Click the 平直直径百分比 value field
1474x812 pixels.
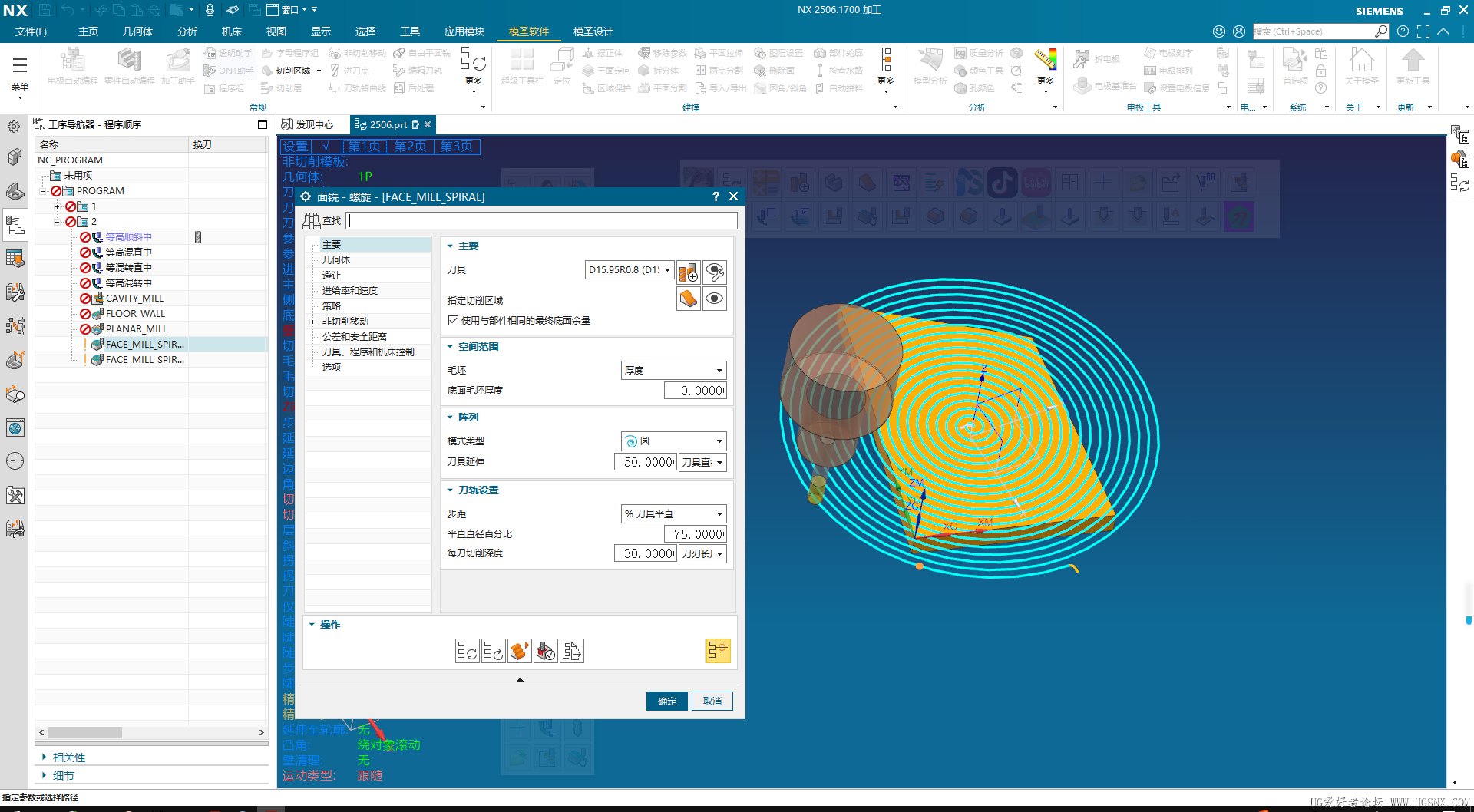[696, 534]
